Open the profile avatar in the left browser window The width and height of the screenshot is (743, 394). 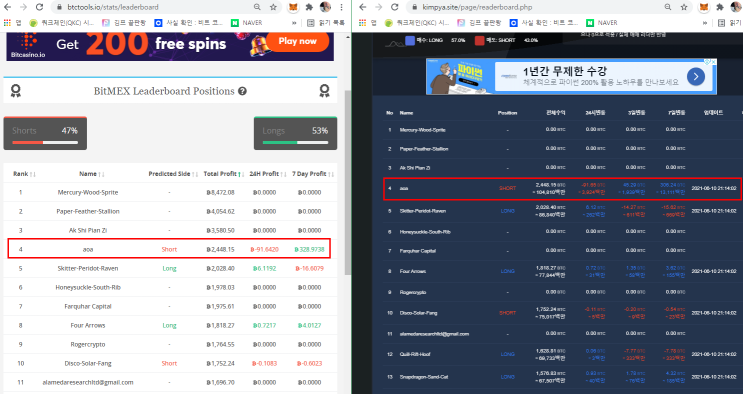[x=326, y=7]
